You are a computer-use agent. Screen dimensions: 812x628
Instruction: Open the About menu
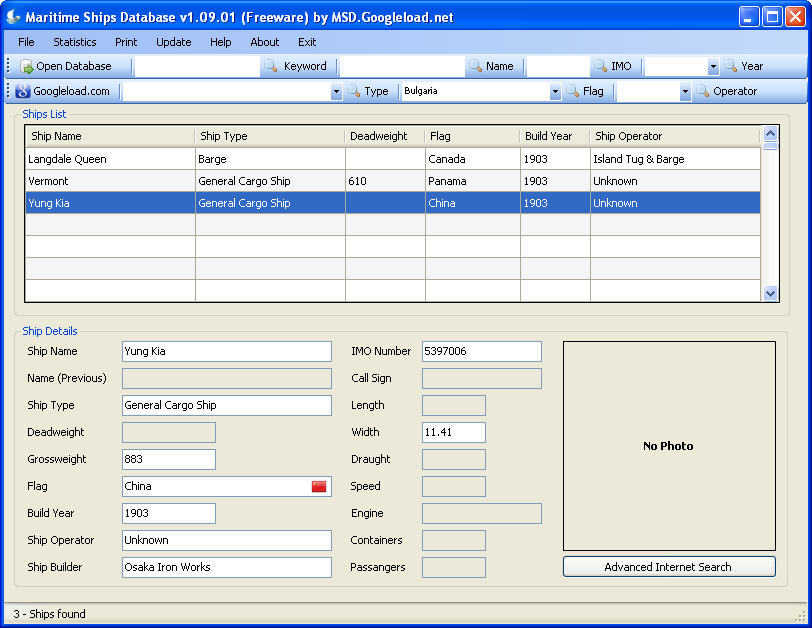(265, 42)
